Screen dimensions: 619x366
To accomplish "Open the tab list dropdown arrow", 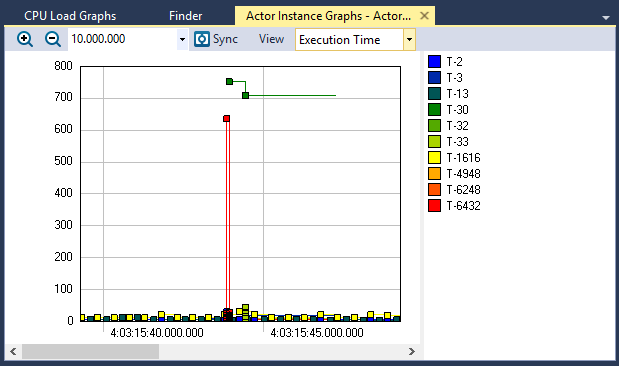I will pos(606,18).
